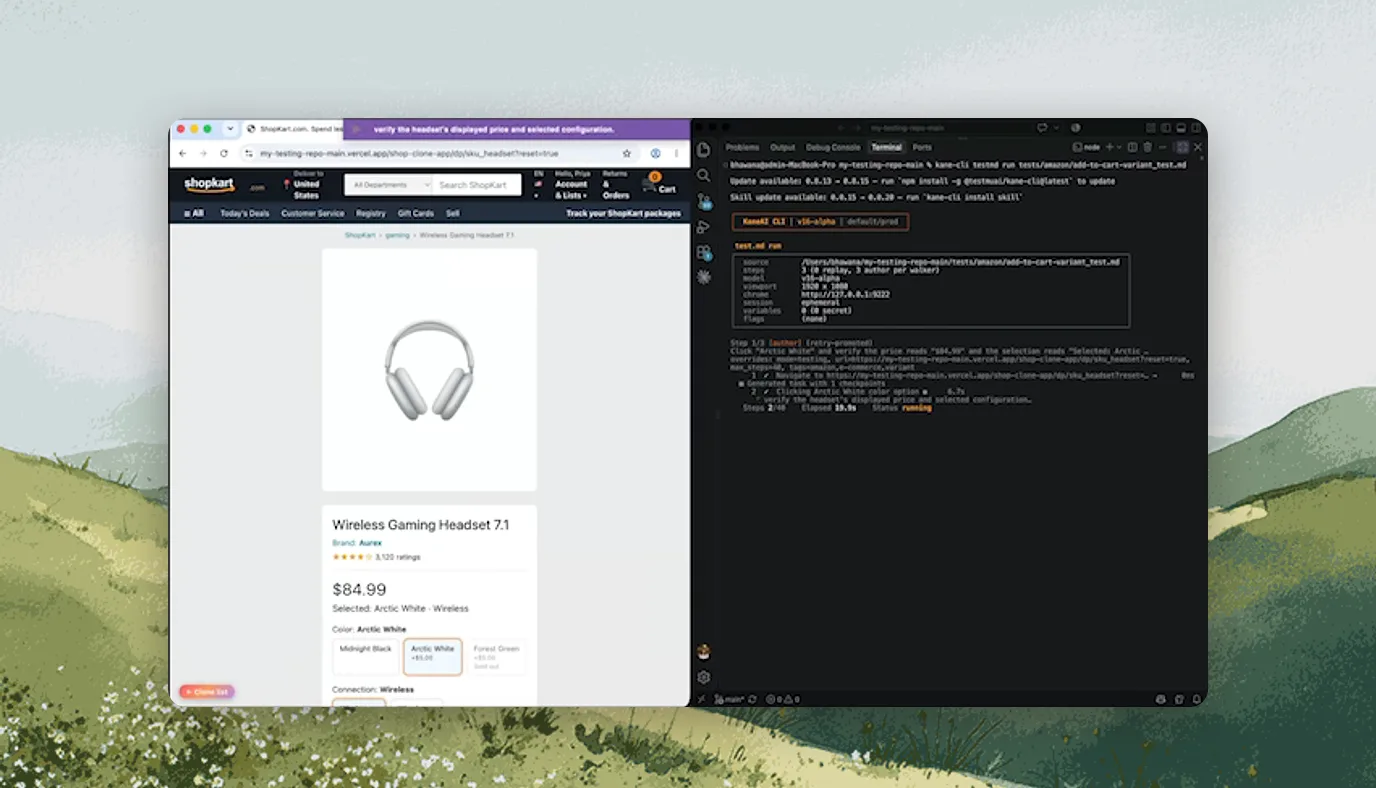Click the Chrome address bar URL
Screen dimensions: 1376x788
pyautogui.click(x=409, y=154)
